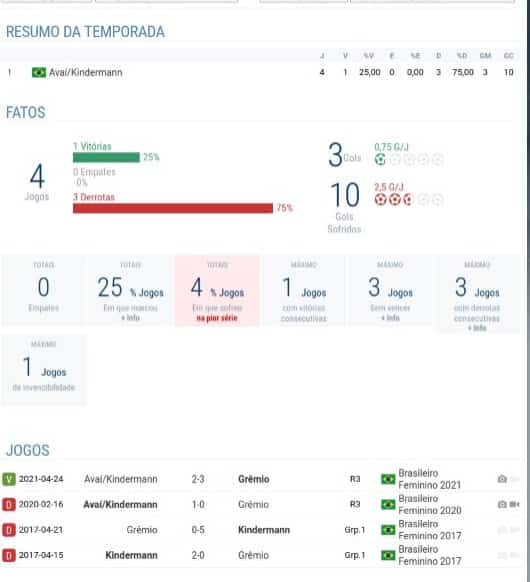Open video icon on the 2020-02-16 match

pos(514,504)
